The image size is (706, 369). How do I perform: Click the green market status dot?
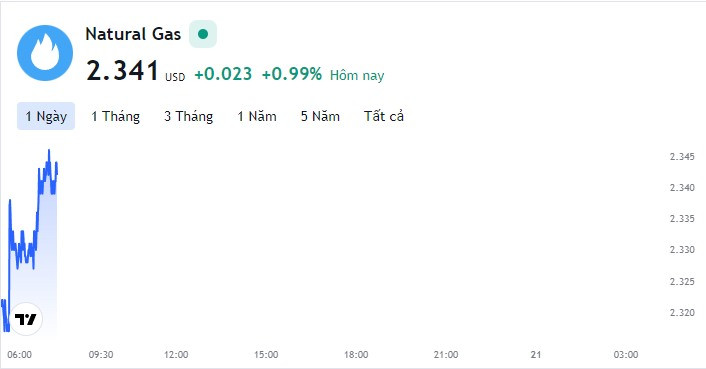coord(203,34)
